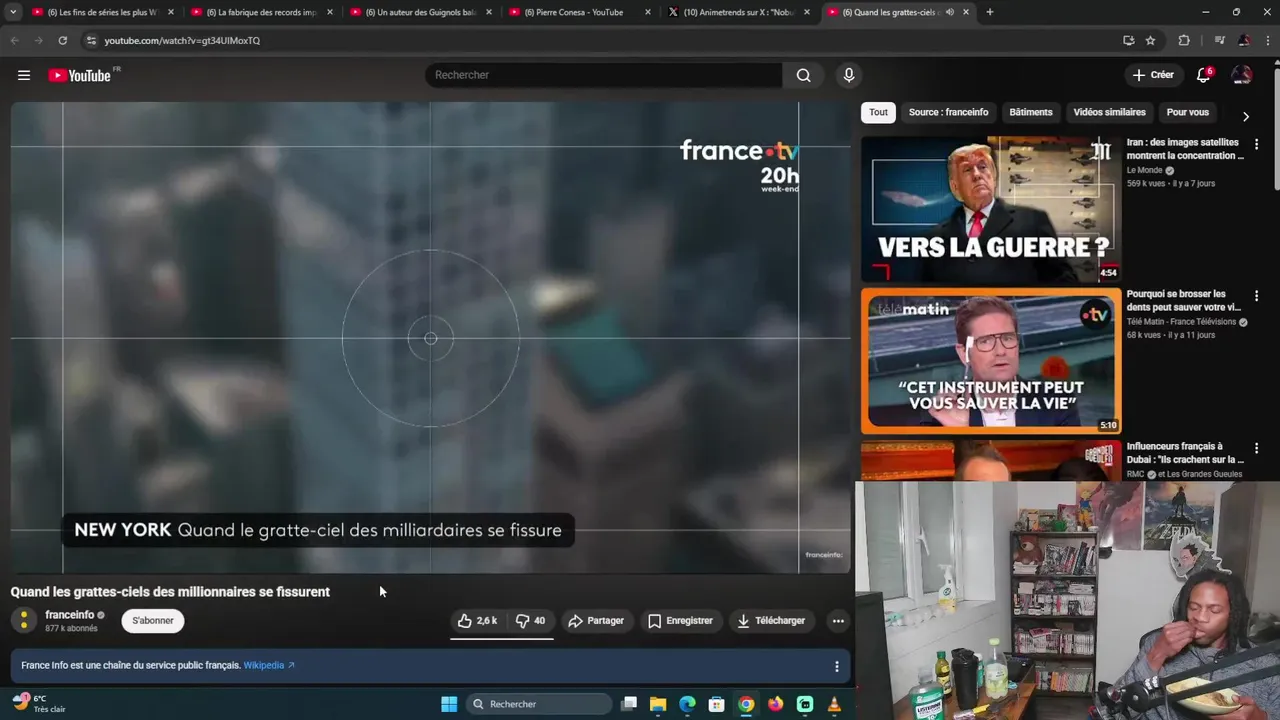This screenshot has width=1280, height=720.
Task: Share the video with Partager
Action: [x=596, y=621]
